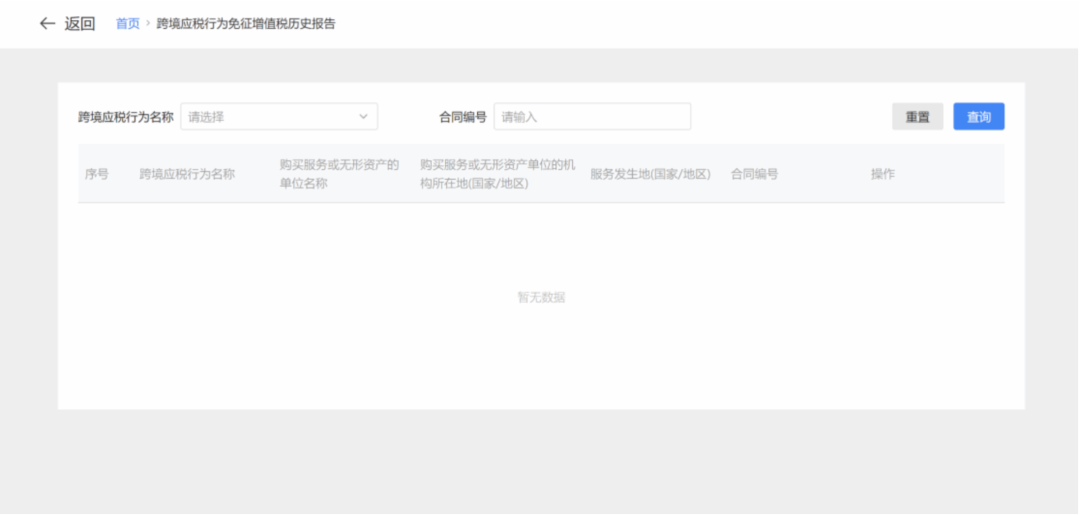Click the 合同编号 table column header
The height and width of the screenshot is (515, 1080).
pyautogui.click(x=754, y=174)
